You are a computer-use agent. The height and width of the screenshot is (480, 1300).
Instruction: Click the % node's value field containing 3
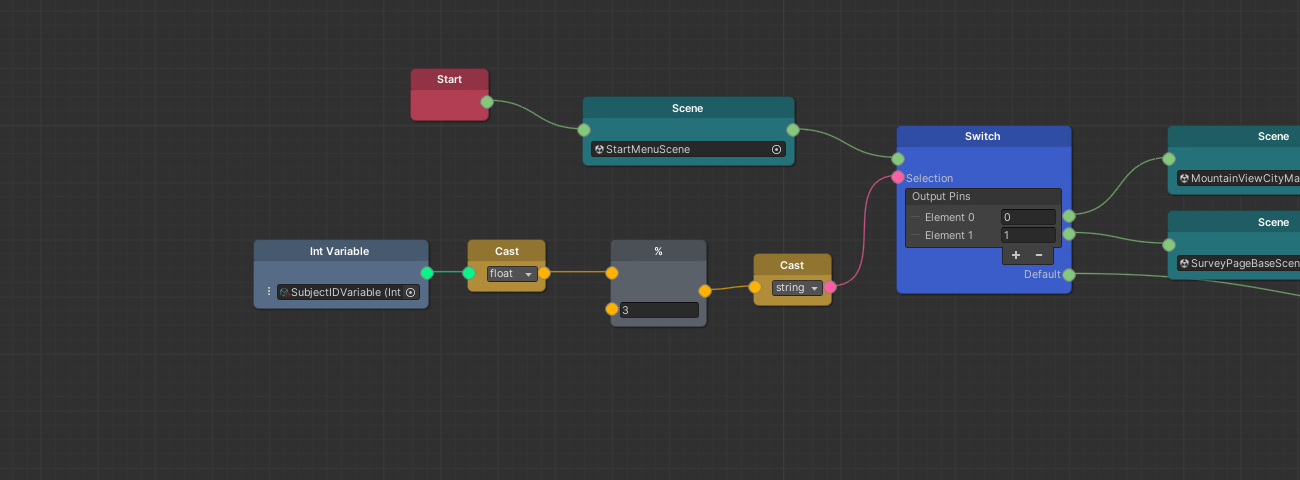click(x=659, y=310)
